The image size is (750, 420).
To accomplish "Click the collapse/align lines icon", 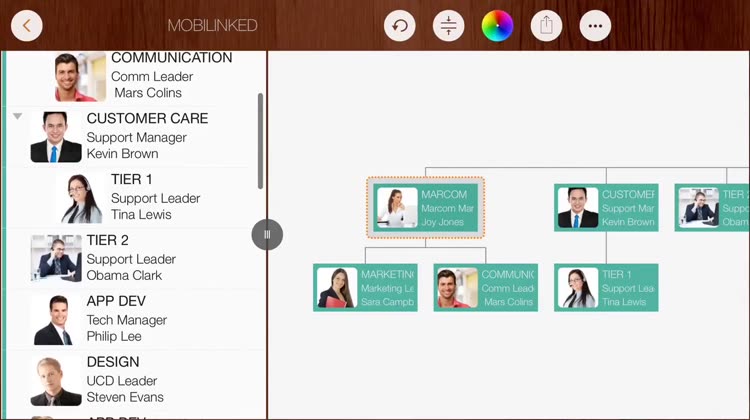I will pyautogui.click(x=449, y=26).
